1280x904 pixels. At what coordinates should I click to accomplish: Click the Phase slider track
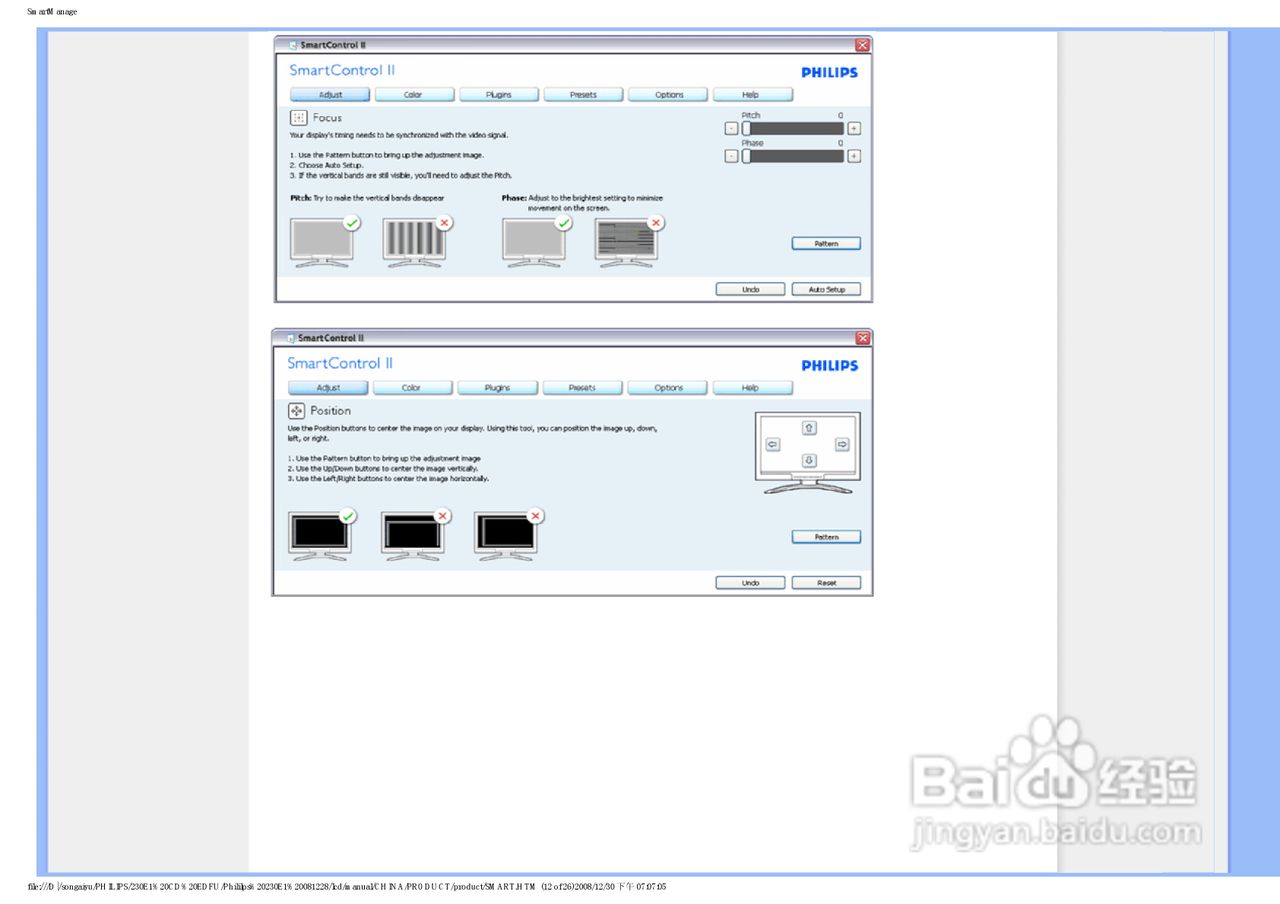point(792,156)
